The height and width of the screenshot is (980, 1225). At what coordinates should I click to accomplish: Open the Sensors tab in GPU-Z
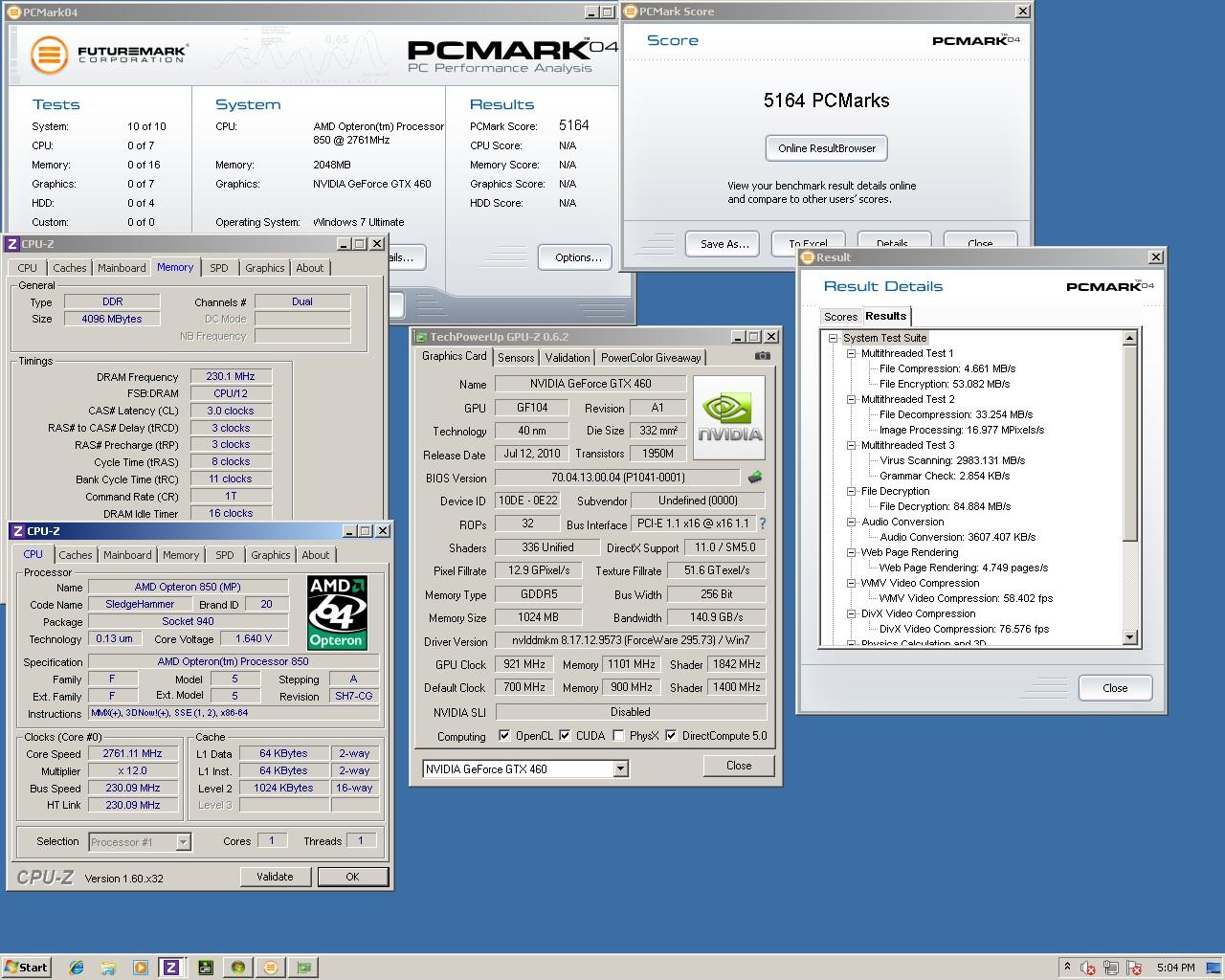(516, 357)
